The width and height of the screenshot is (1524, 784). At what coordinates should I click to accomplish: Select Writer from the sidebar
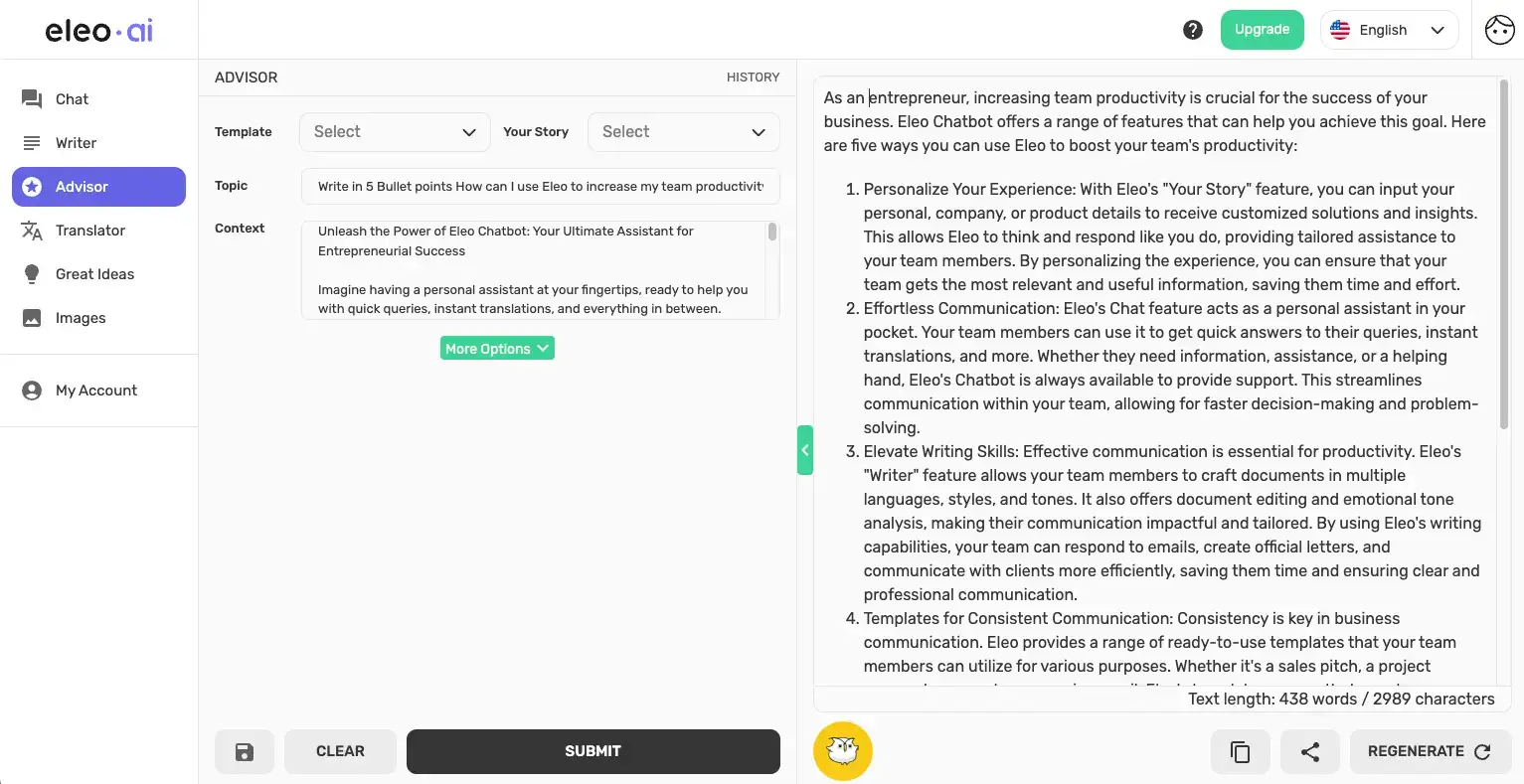[75, 142]
